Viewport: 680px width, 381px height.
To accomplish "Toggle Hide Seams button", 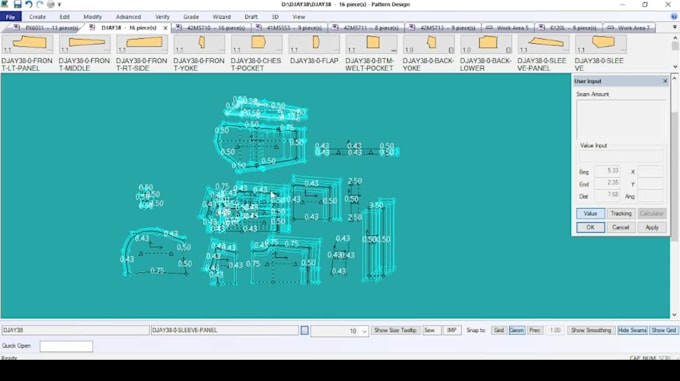I will tap(632, 330).
